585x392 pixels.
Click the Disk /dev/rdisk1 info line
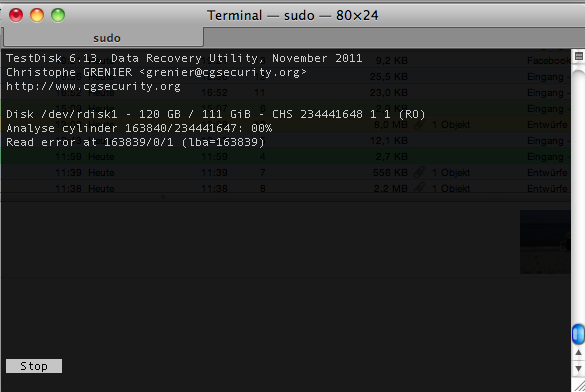(216, 114)
